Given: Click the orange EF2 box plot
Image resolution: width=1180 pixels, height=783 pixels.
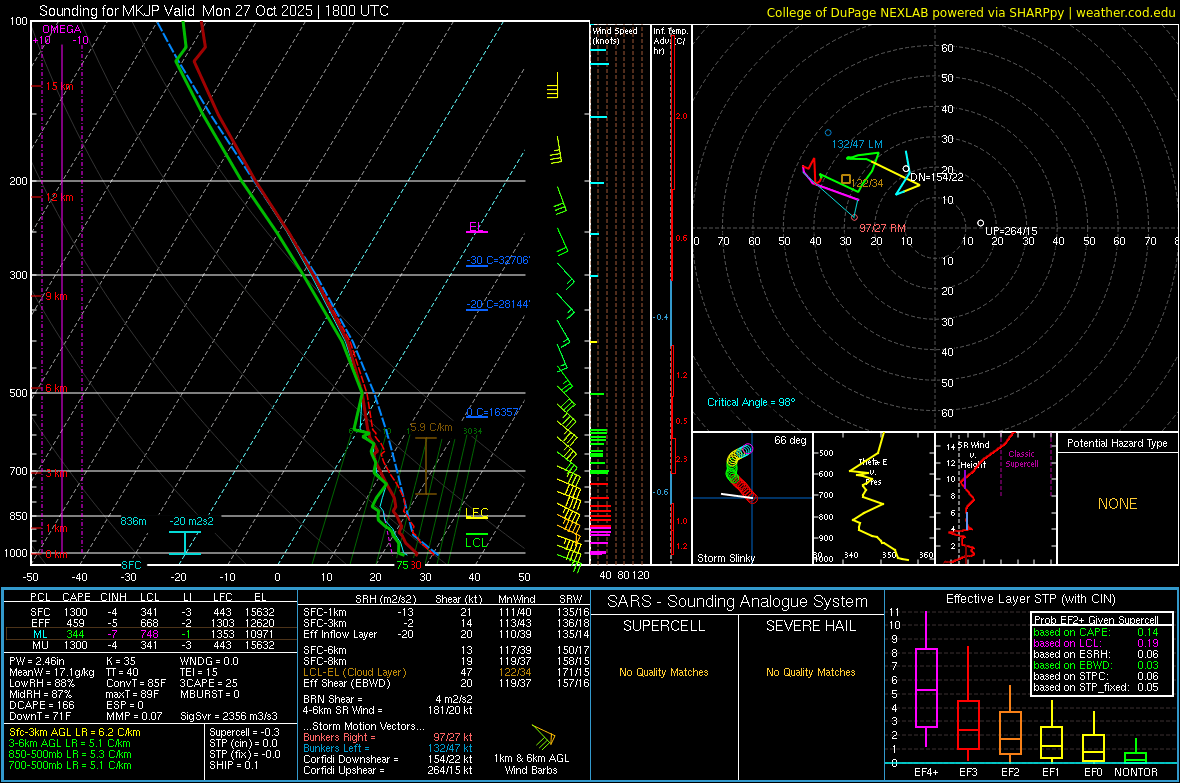Looking at the screenshot, I should pos(1010,724).
